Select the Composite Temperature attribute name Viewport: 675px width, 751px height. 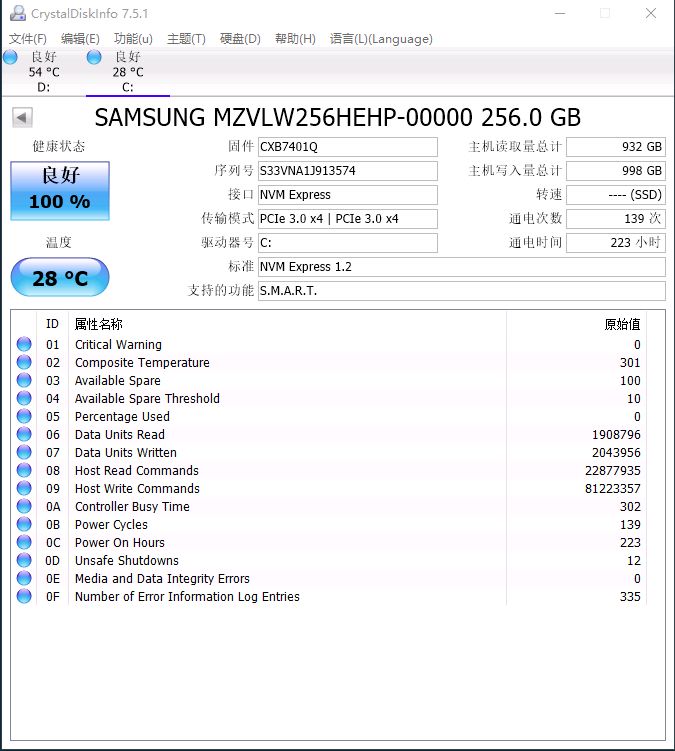point(142,363)
